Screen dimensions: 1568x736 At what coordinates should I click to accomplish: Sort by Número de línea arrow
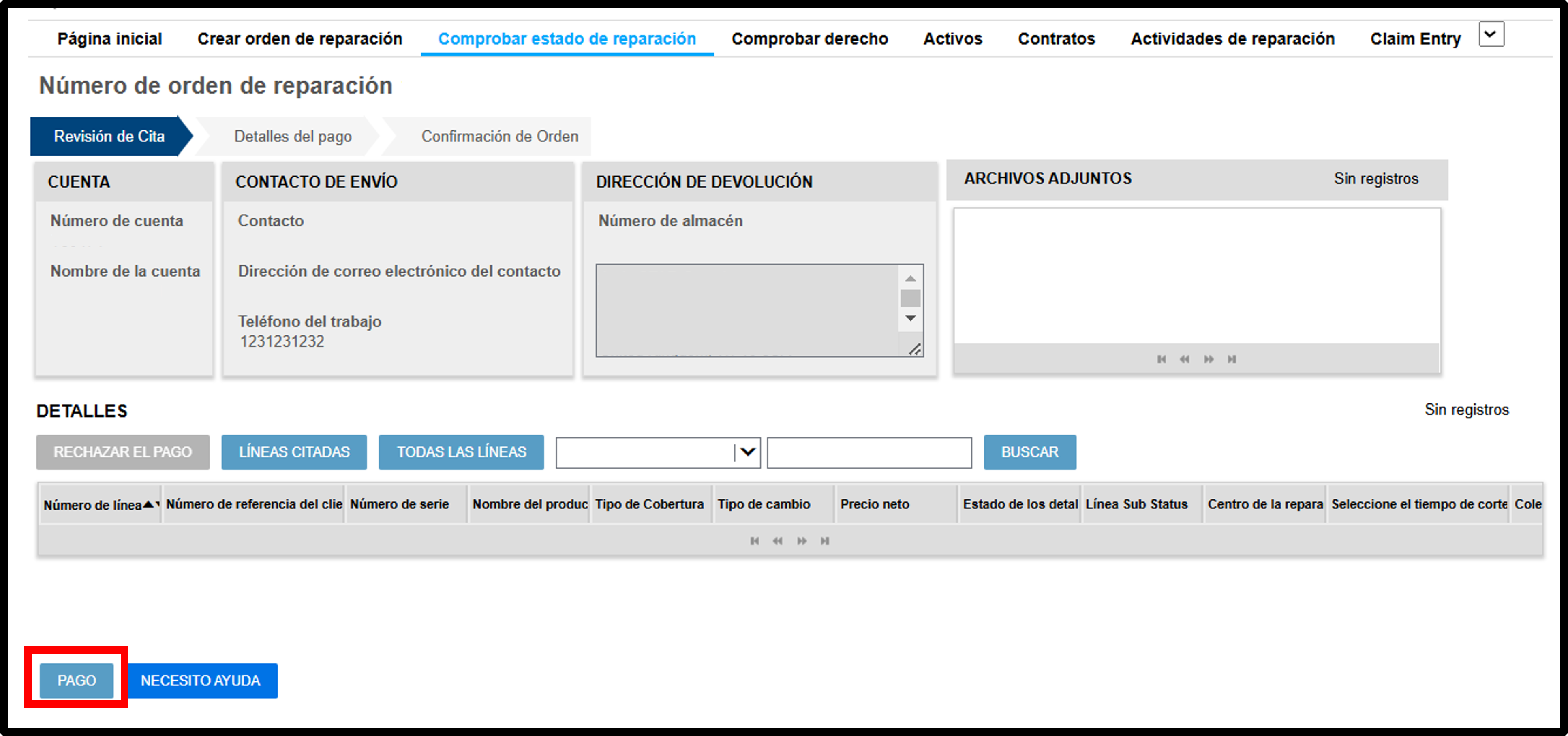(x=148, y=504)
